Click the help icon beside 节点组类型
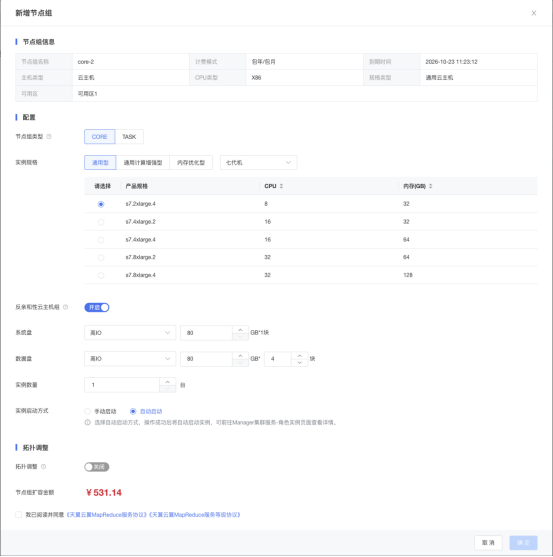 tap(49, 136)
